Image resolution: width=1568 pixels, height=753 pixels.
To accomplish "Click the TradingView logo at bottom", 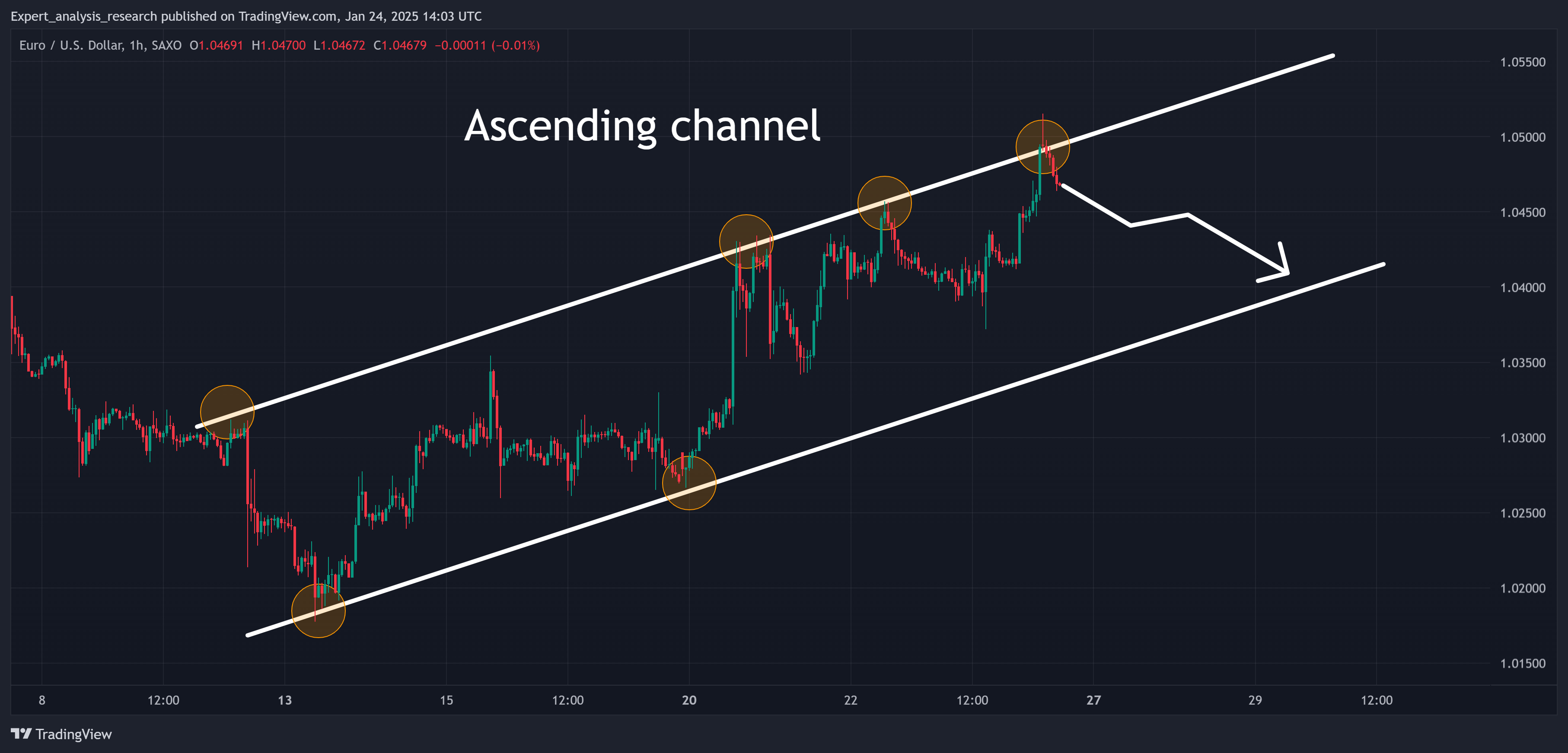I will pyautogui.click(x=61, y=734).
